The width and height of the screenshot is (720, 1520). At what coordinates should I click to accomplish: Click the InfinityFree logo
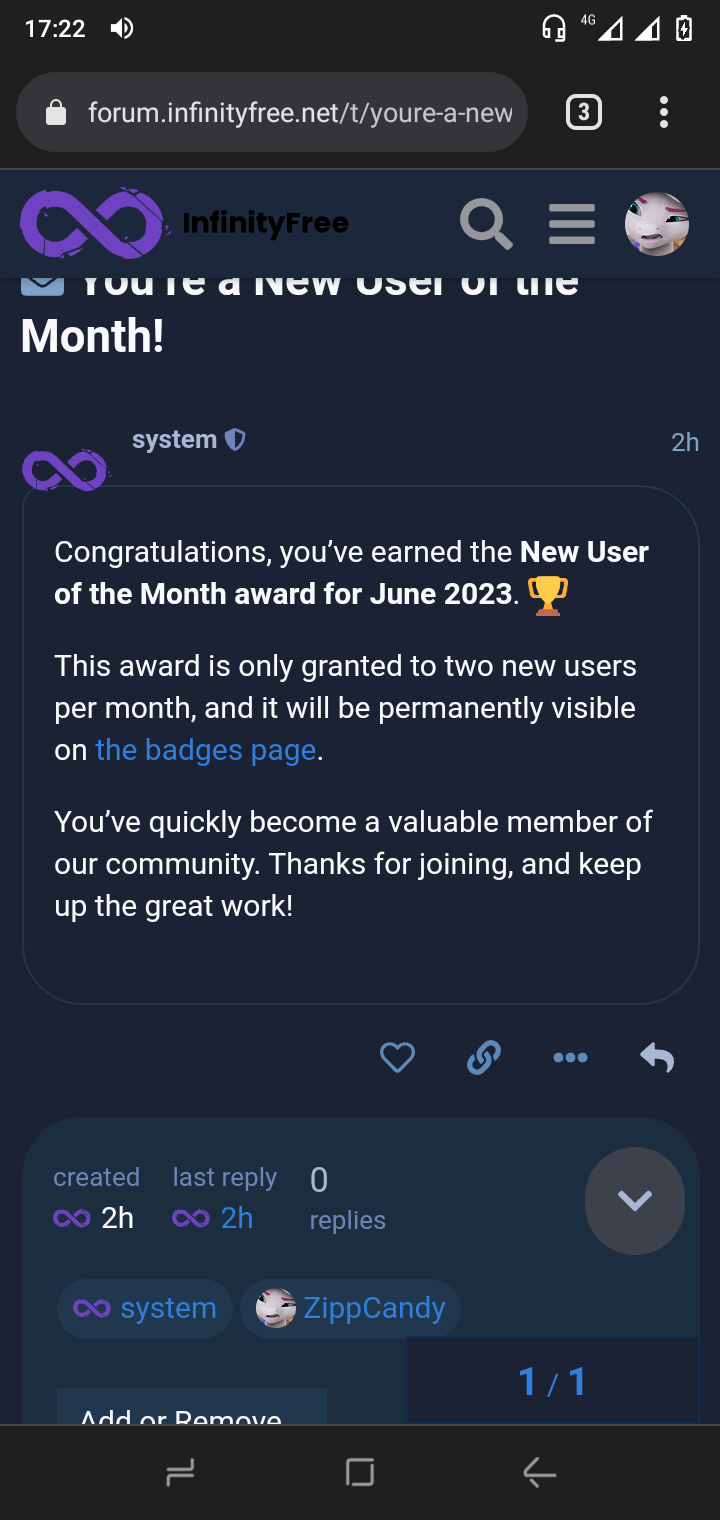(x=185, y=223)
